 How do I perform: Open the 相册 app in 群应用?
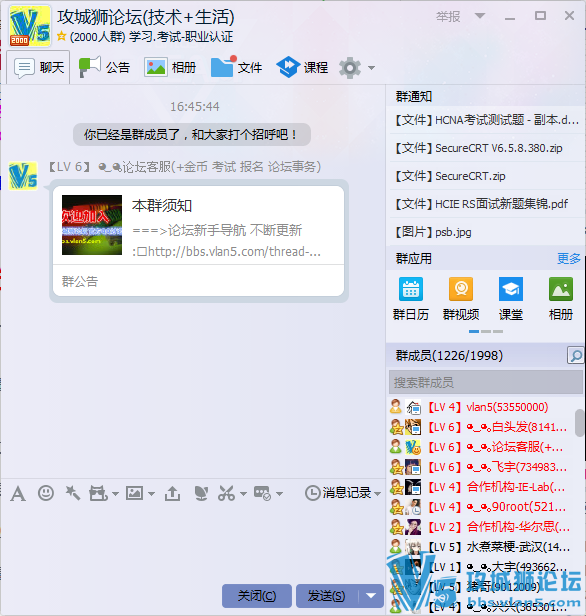pos(561,299)
